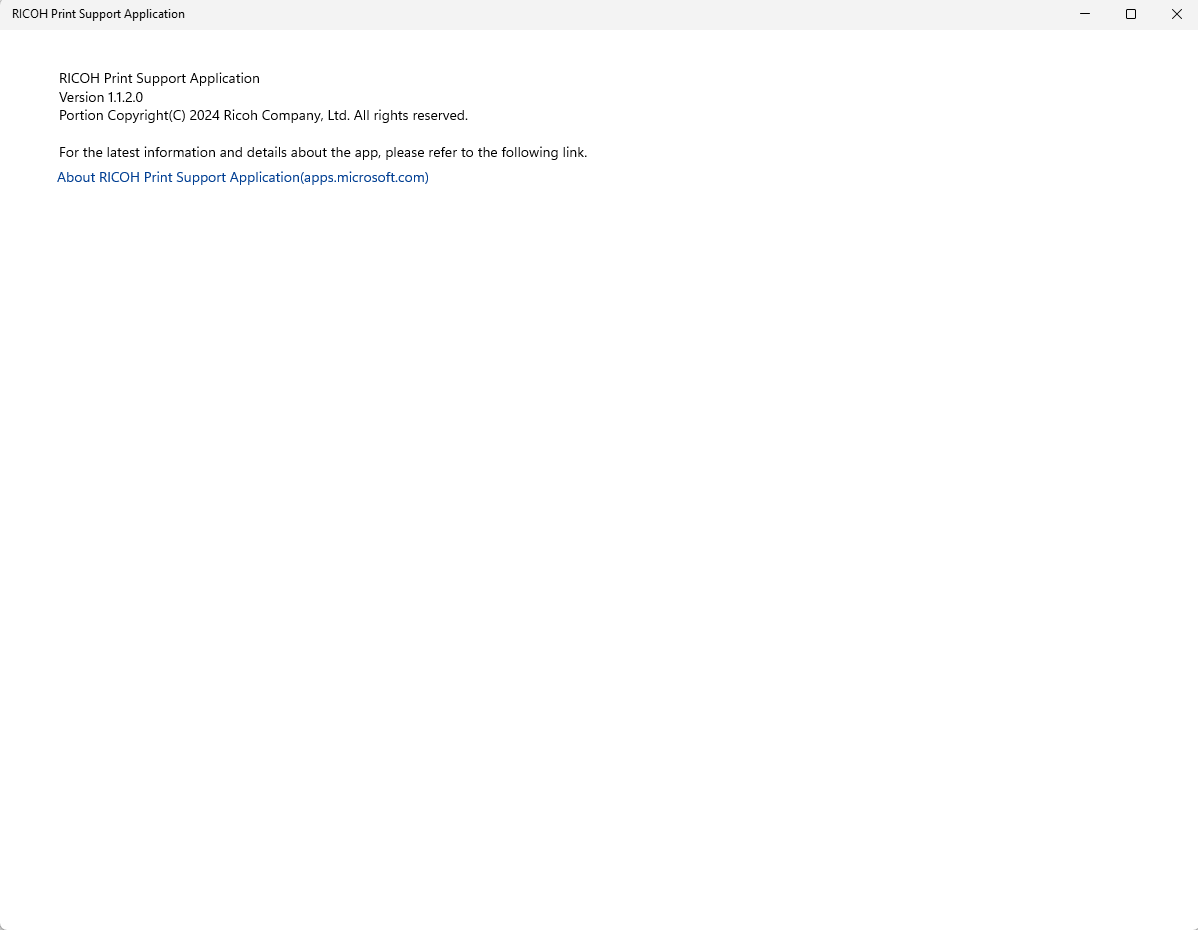Click the Ricoh Company, Ltd. text
The height and width of the screenshot is (930, 1198).
[x=286, y=116]
